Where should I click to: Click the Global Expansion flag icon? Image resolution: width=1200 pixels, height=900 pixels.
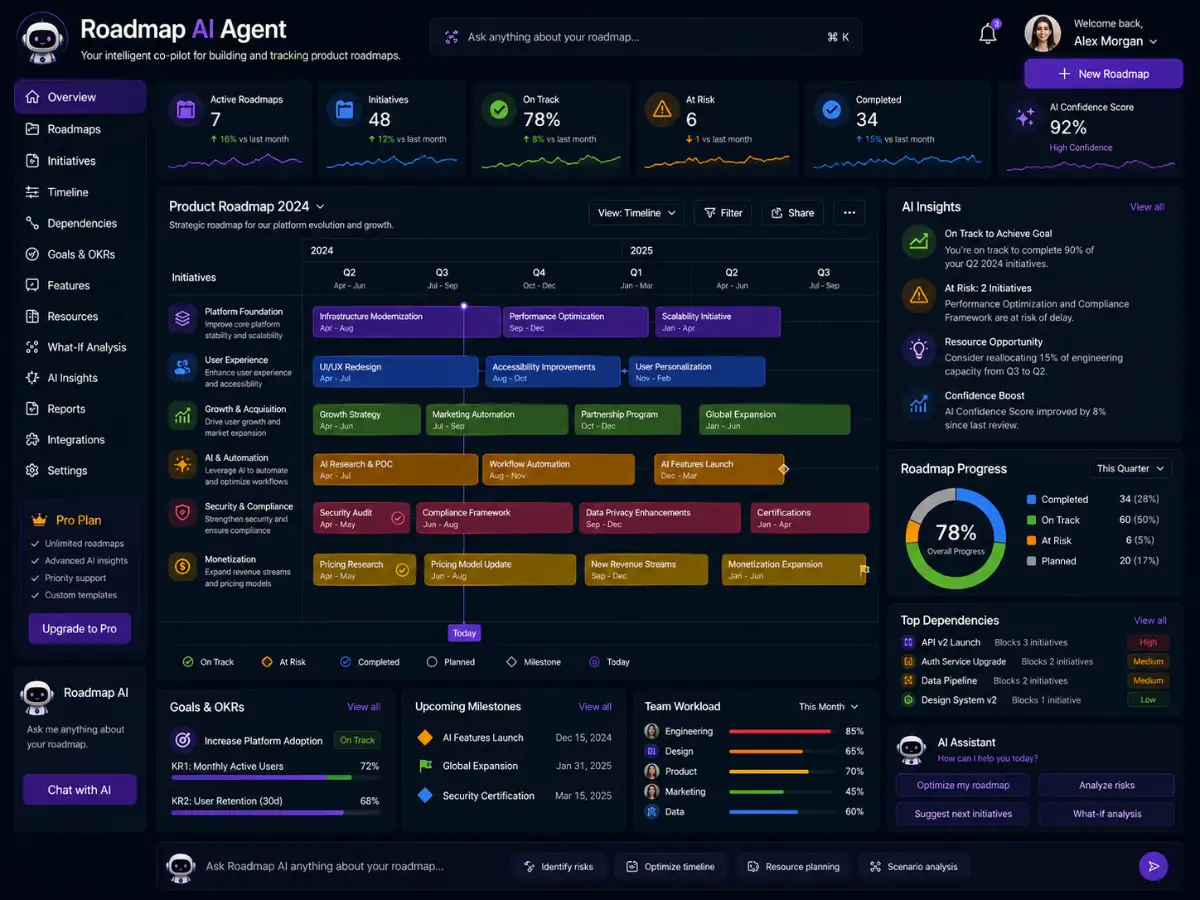(425, 766)
